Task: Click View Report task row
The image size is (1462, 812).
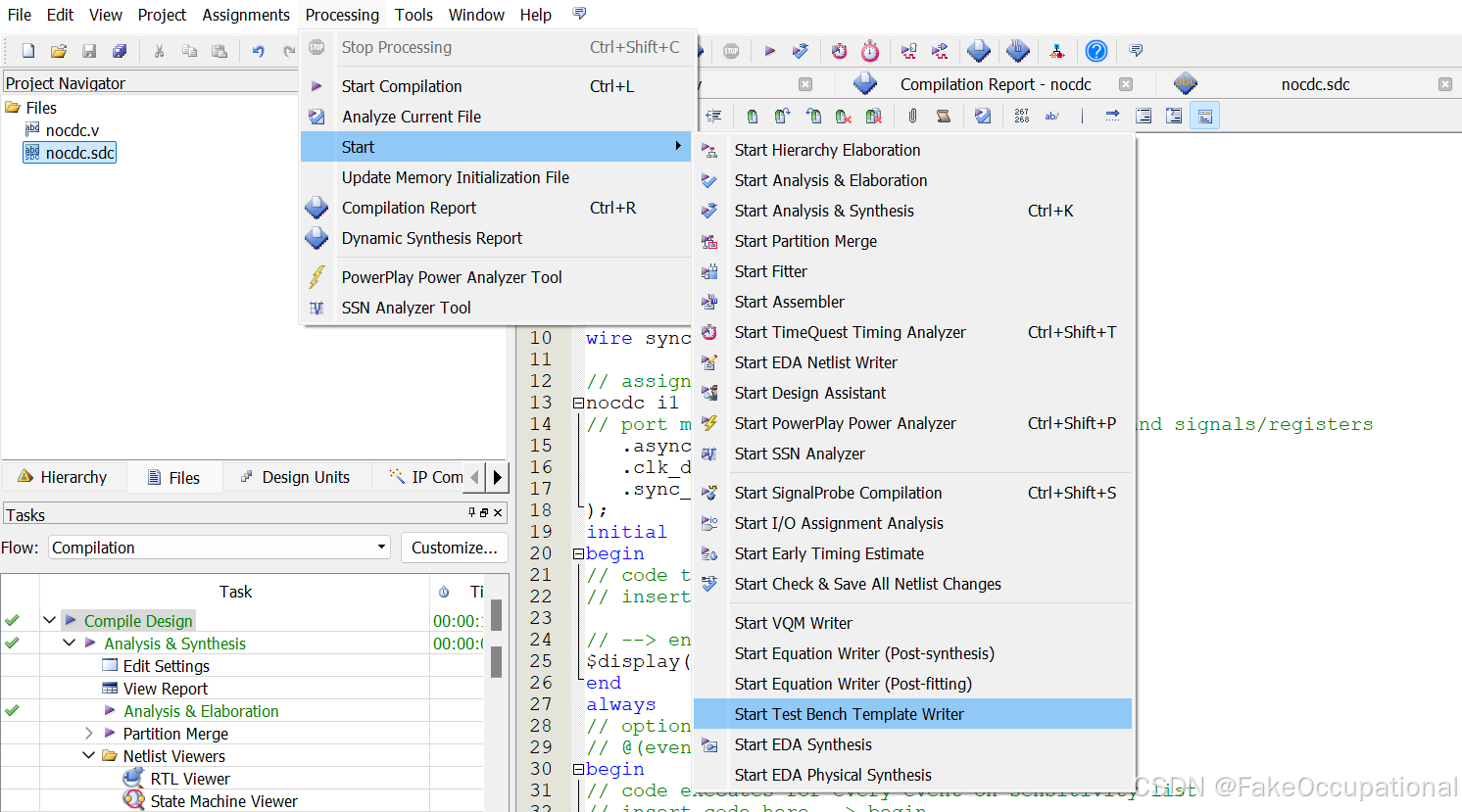Action: [x=166, y=689]
